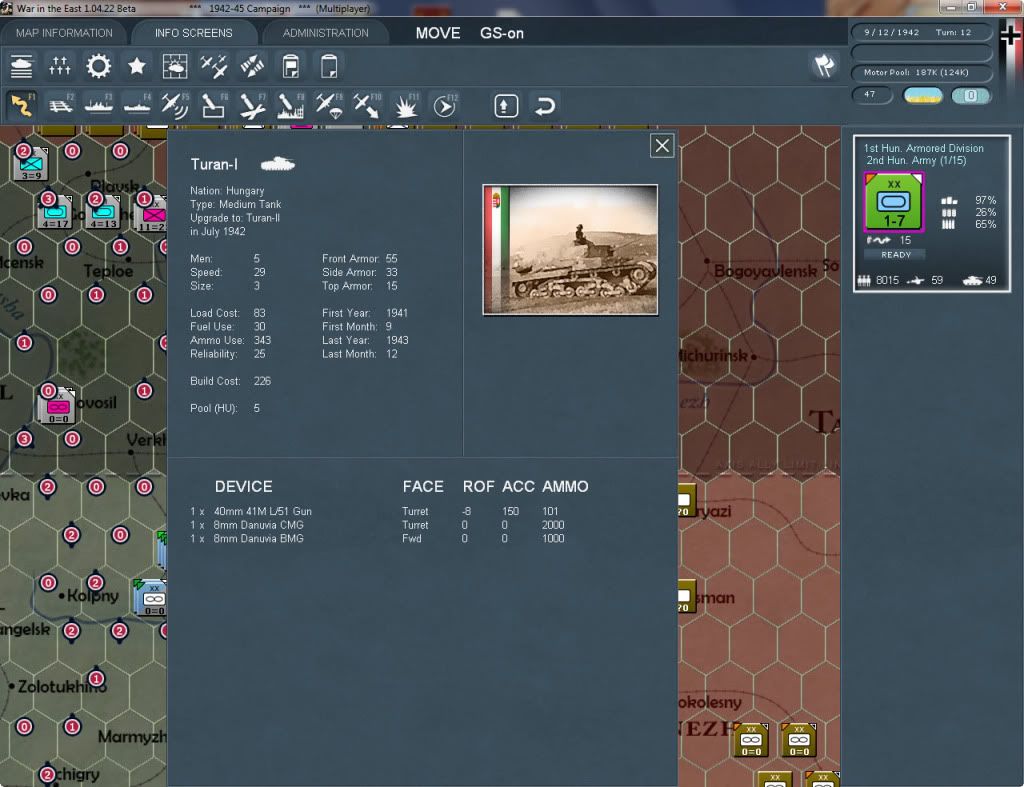The height and width of the screenshot is (787, 1024).
Task: Click the date 9/12/1942 Turn 12 bar
Action: (x=921, y=32)
